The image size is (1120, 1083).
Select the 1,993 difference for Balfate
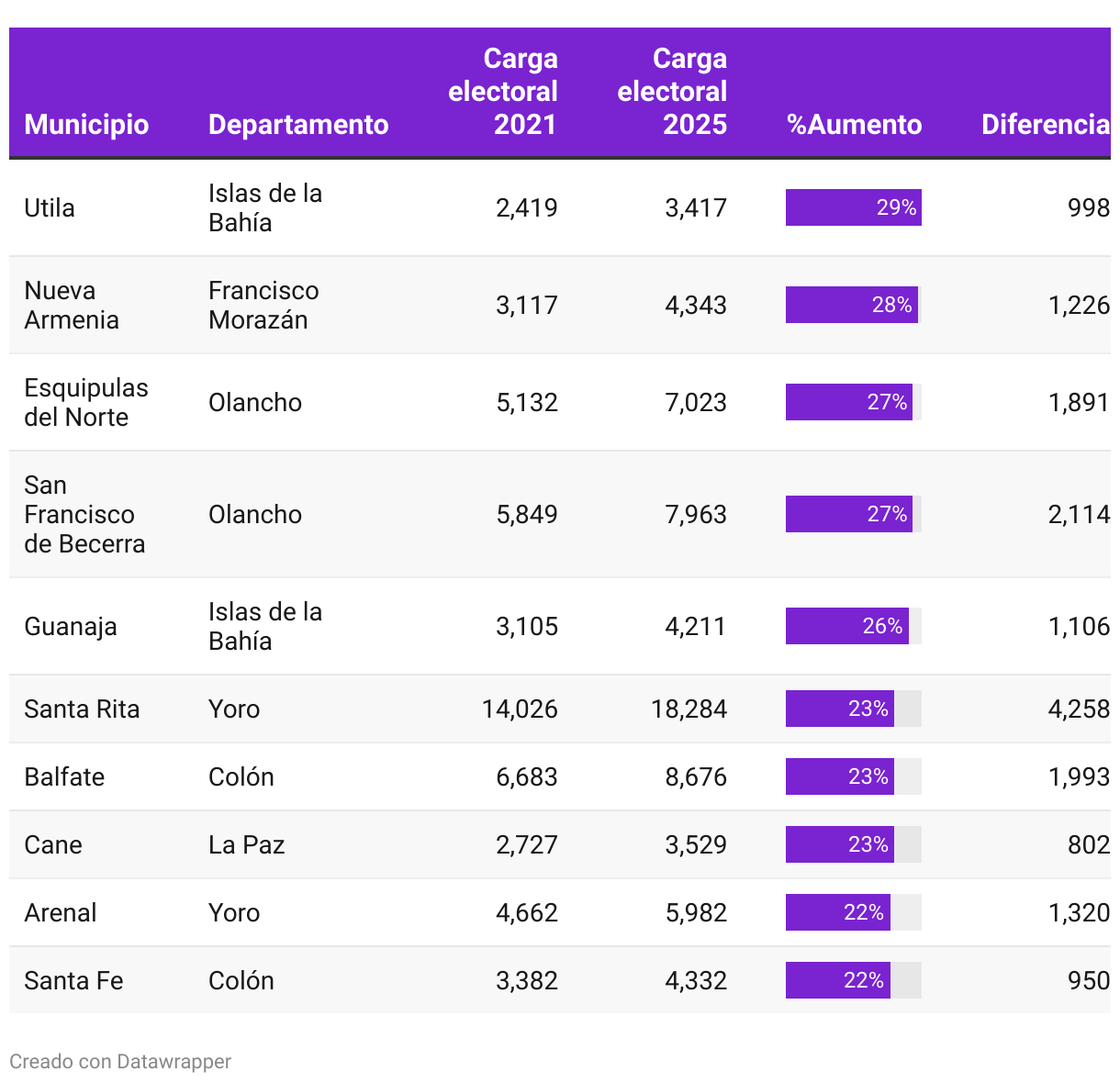coord(1079,776)
